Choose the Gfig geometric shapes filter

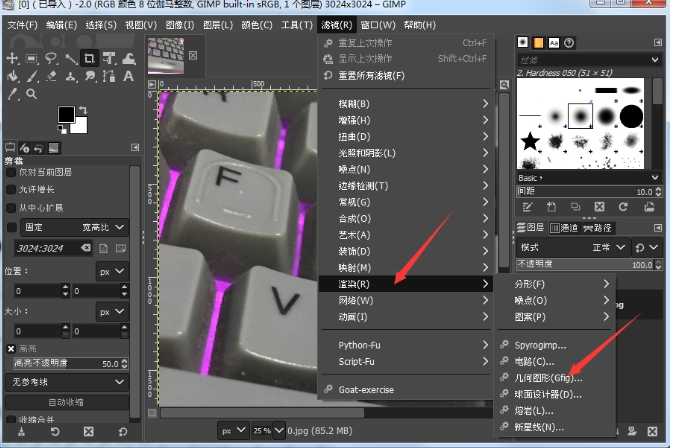pyautogui.click(x=554, y=378)
